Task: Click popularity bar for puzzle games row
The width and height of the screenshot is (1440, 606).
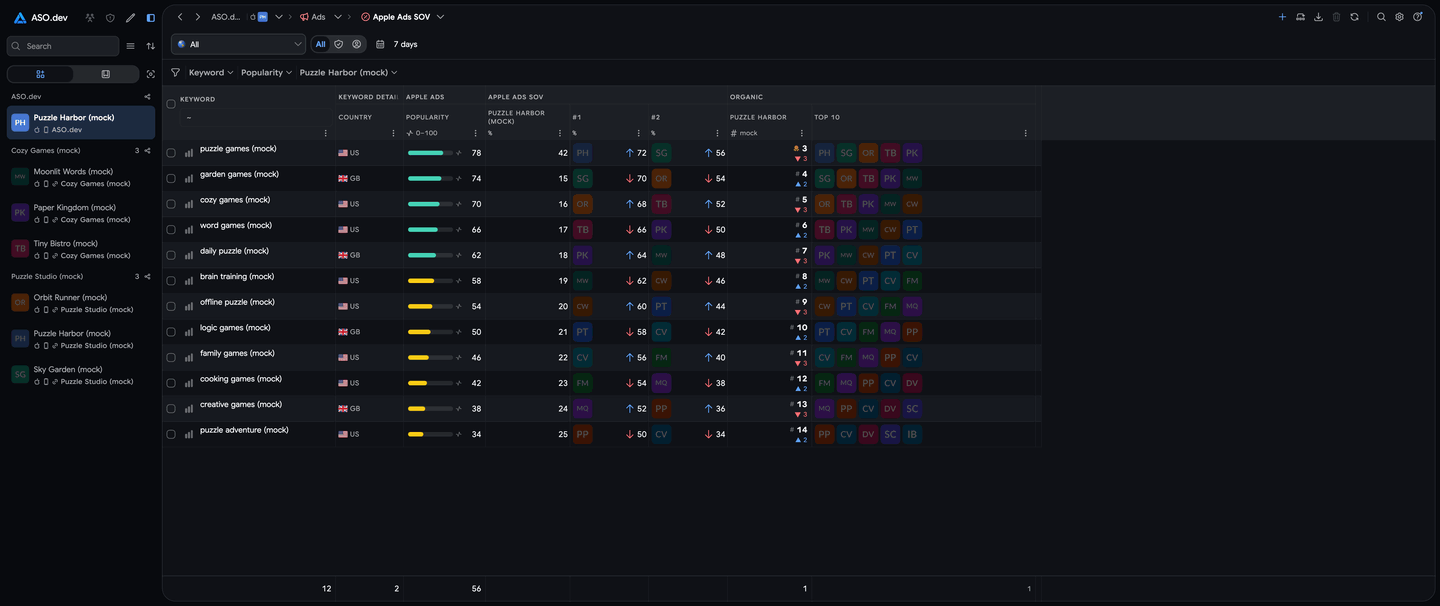Action: click(430, 153)
